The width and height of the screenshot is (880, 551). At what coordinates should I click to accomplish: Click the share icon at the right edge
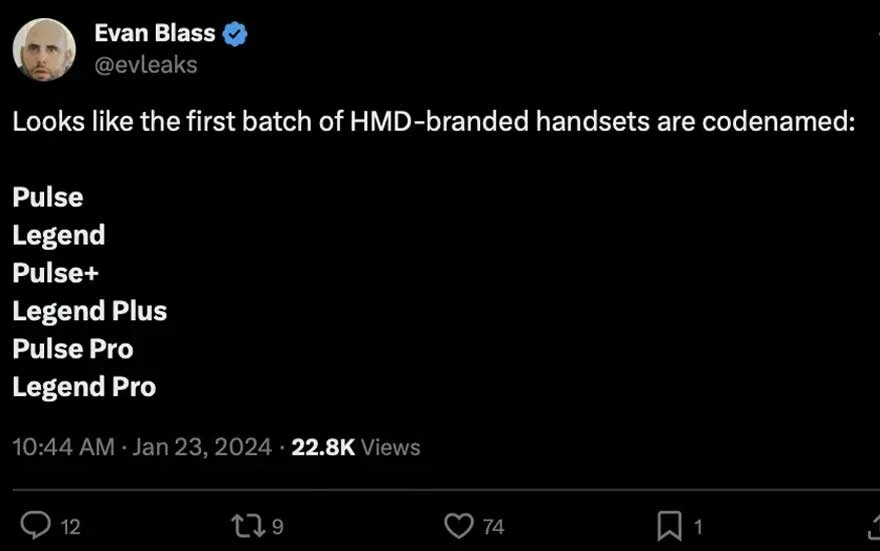[x=874, y=525]
